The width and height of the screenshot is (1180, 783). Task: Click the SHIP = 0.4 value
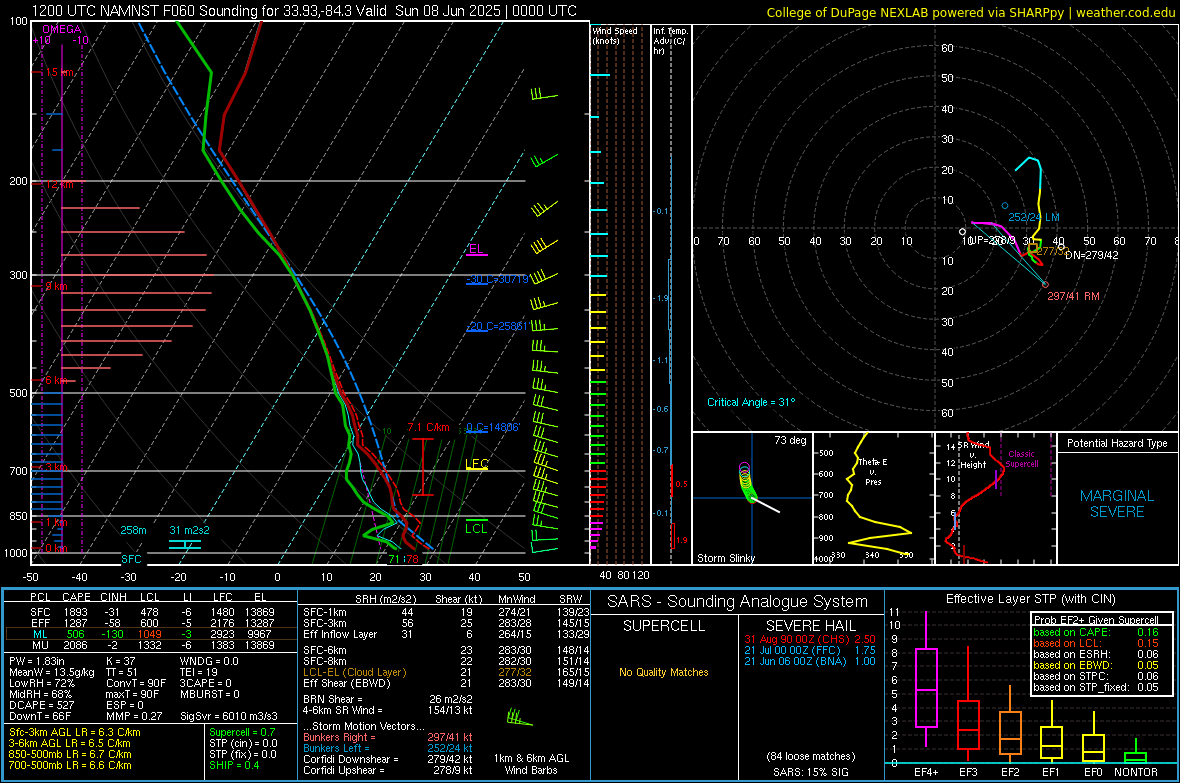234,765
